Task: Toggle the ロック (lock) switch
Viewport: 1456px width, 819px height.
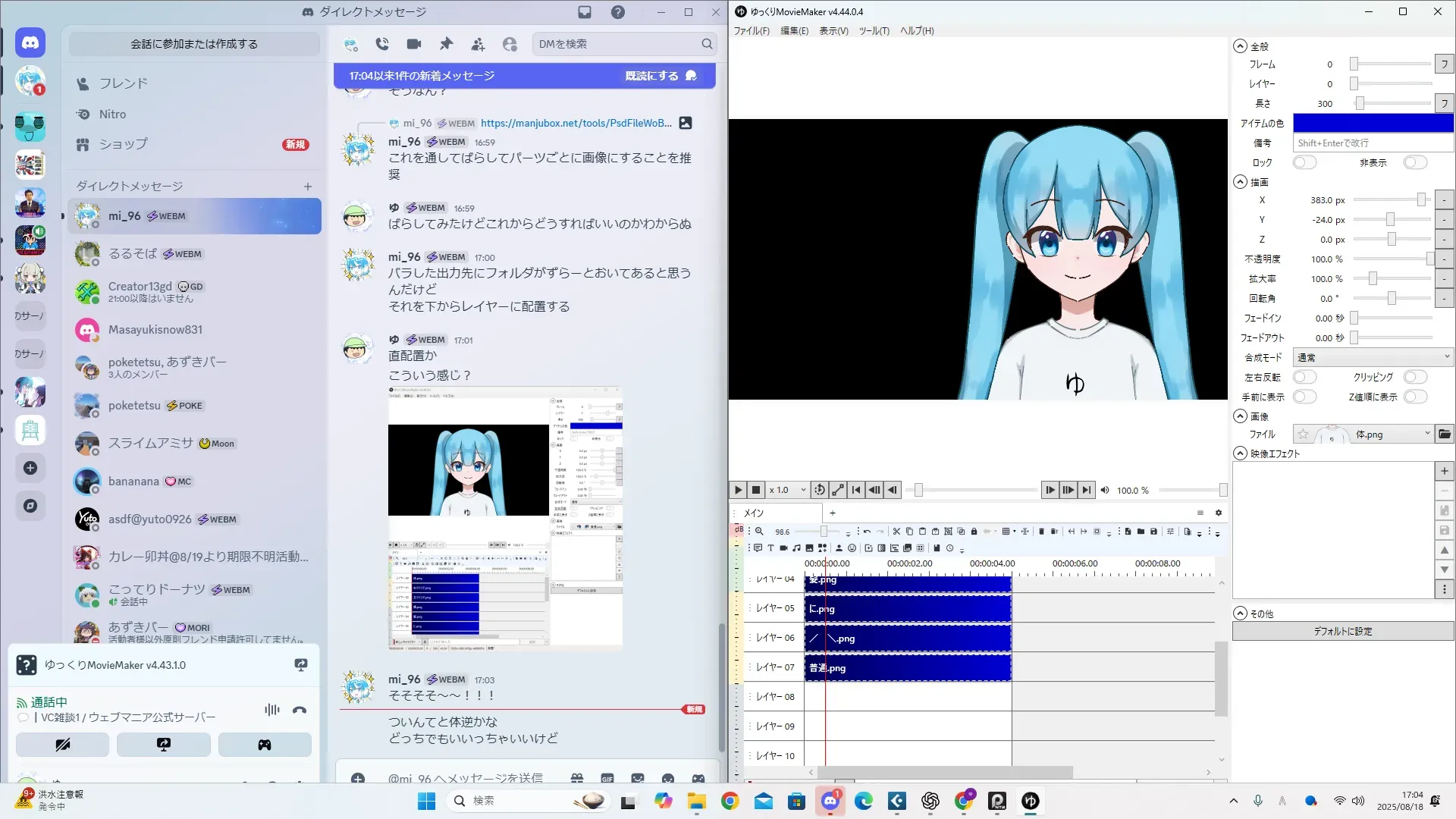Action: pyautogui.click(x=1304, y=162)
